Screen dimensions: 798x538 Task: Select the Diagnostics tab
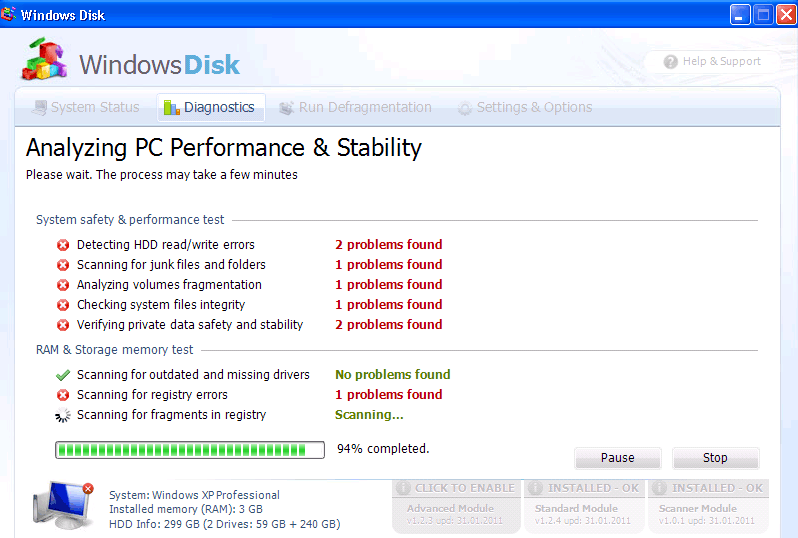210,108
